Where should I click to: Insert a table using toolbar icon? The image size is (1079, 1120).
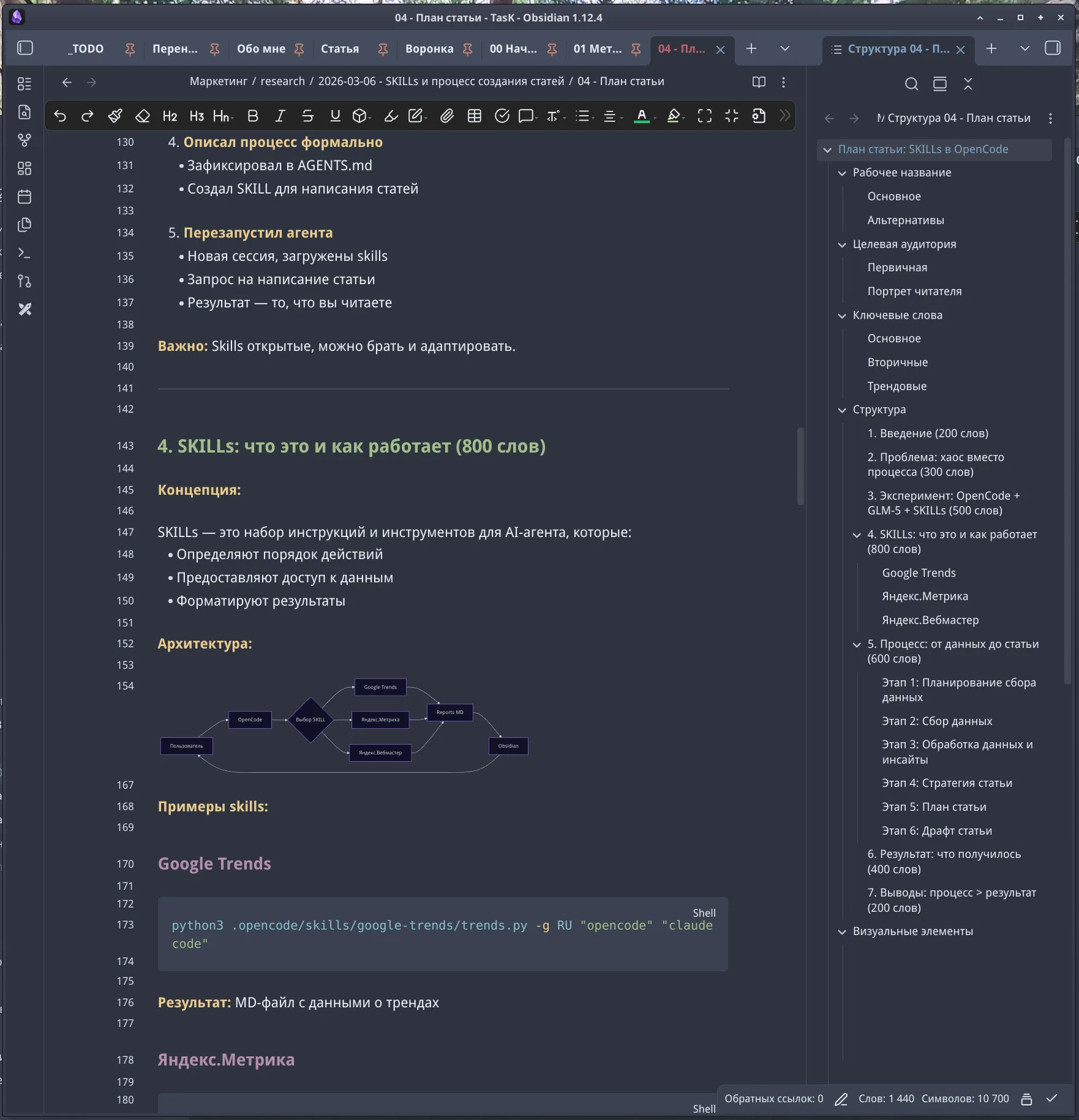pyautogui.click(x=474, y=116)
